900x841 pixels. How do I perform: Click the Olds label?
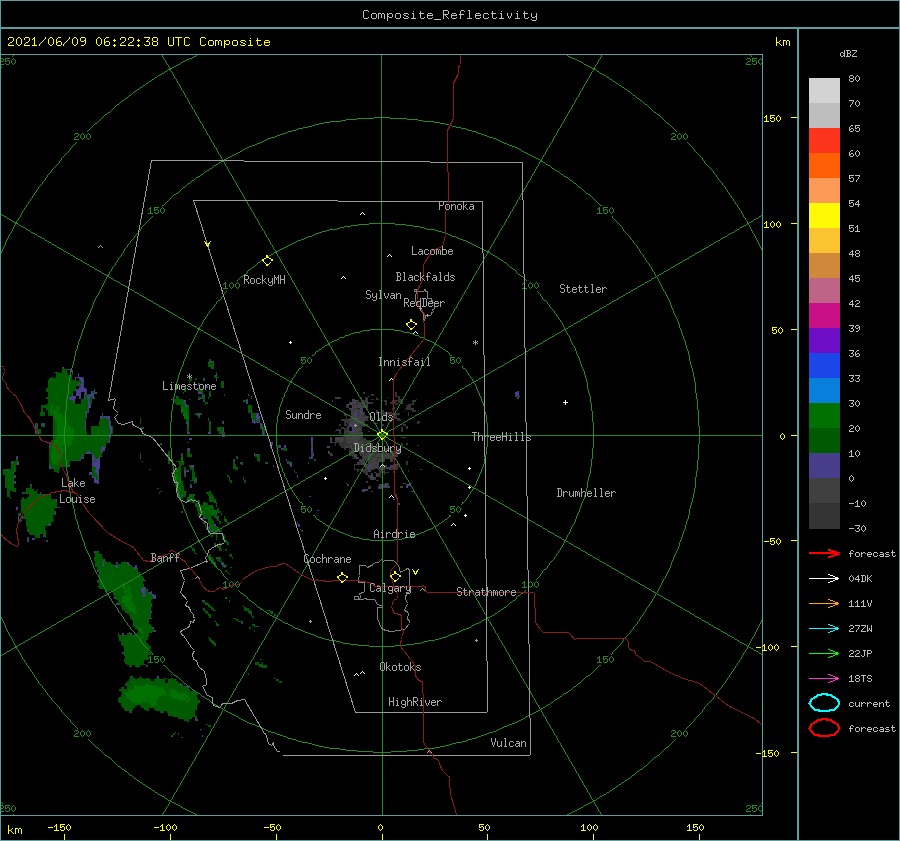pos(381,417)
